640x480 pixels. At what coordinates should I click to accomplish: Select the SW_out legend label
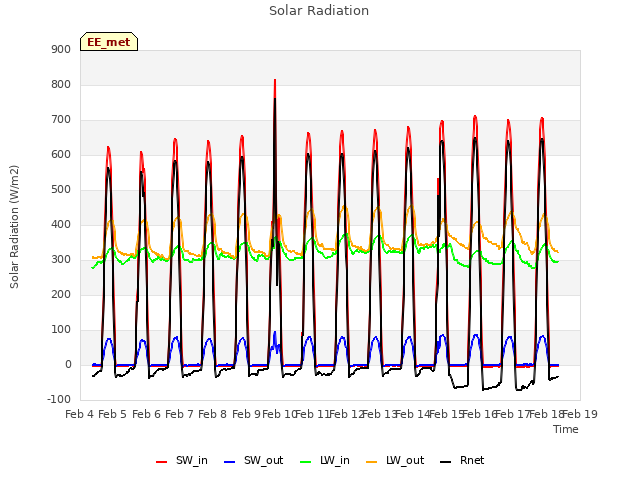point(263,460)
